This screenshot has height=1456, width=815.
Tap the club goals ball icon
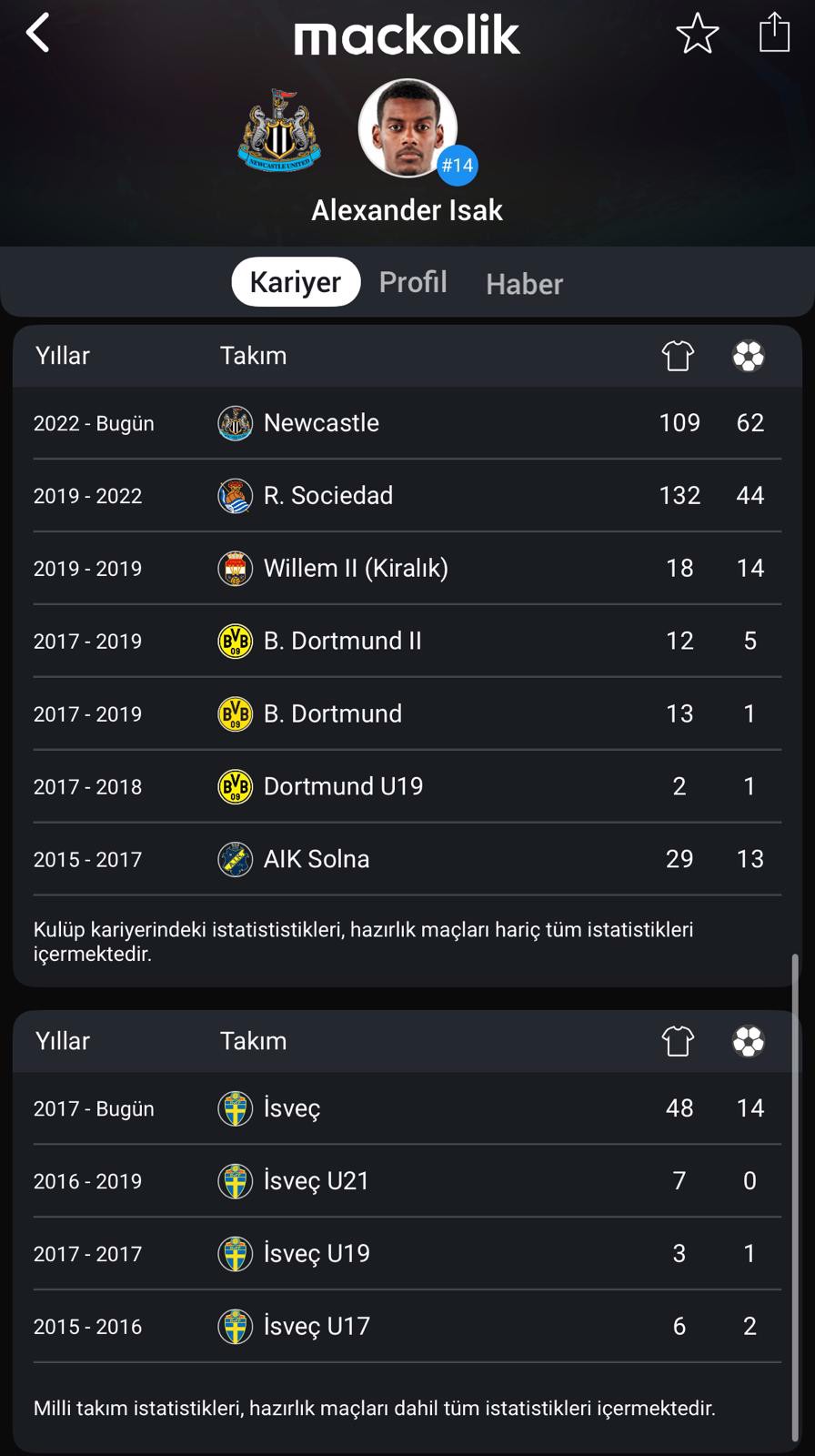[x=749, y=356]
